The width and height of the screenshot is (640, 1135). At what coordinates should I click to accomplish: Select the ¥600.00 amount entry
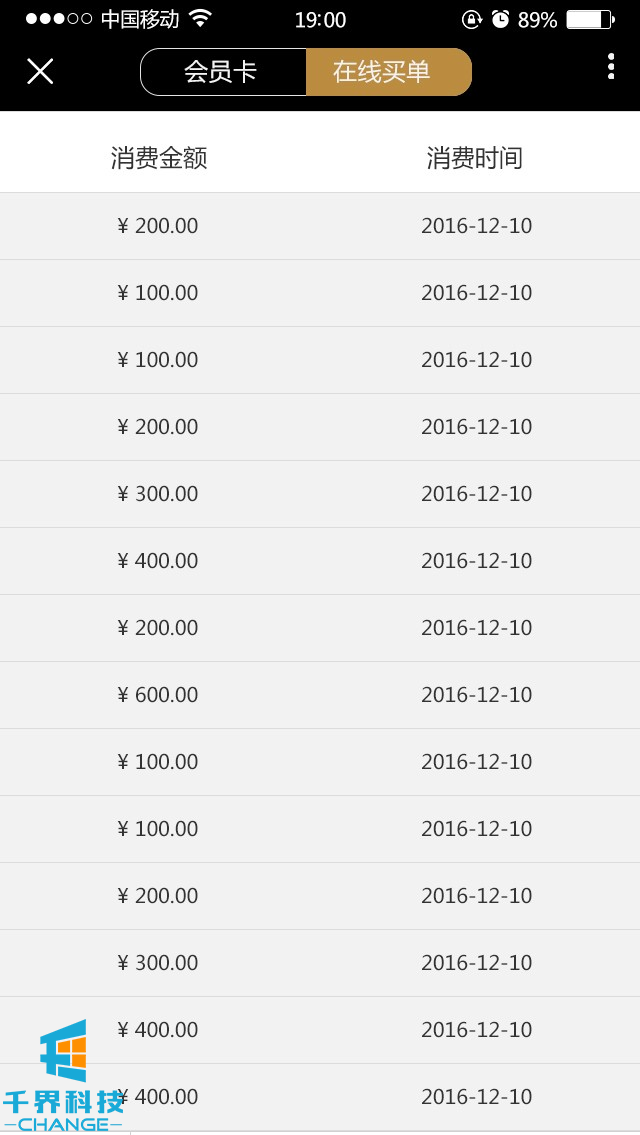158,695
